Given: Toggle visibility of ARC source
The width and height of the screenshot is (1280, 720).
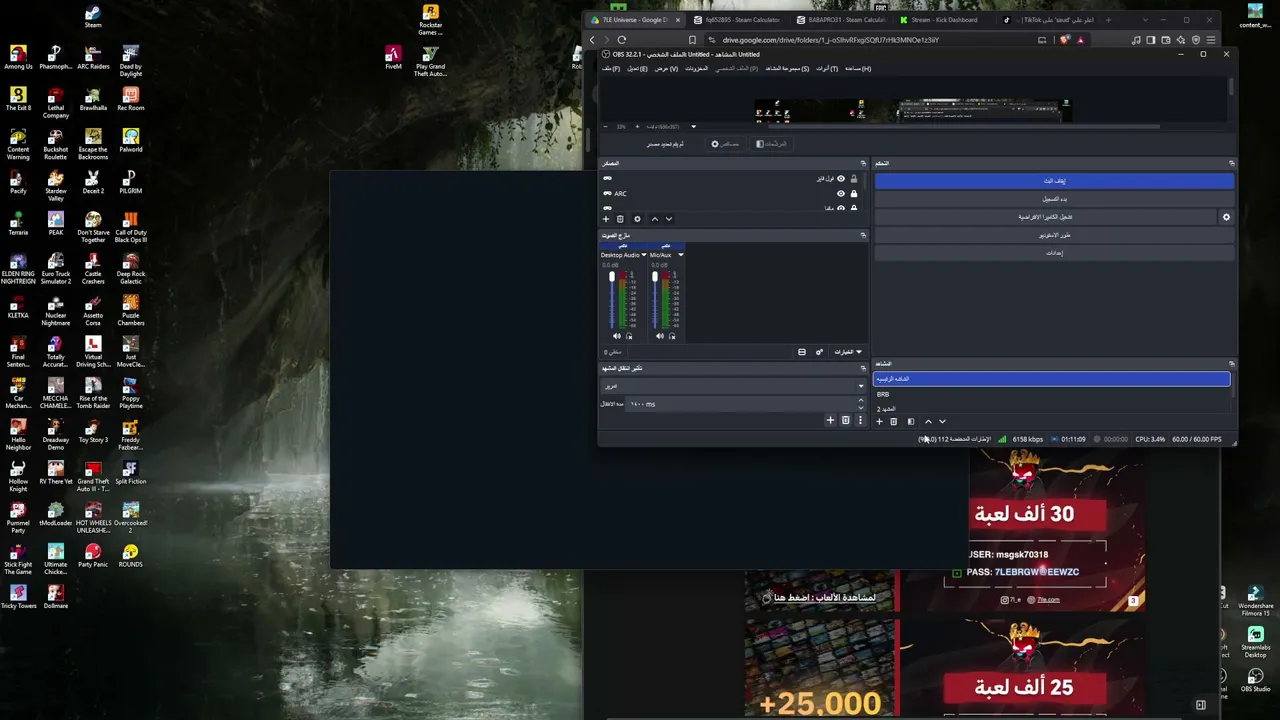Looking at the screenshot, I should click(840, 194).
